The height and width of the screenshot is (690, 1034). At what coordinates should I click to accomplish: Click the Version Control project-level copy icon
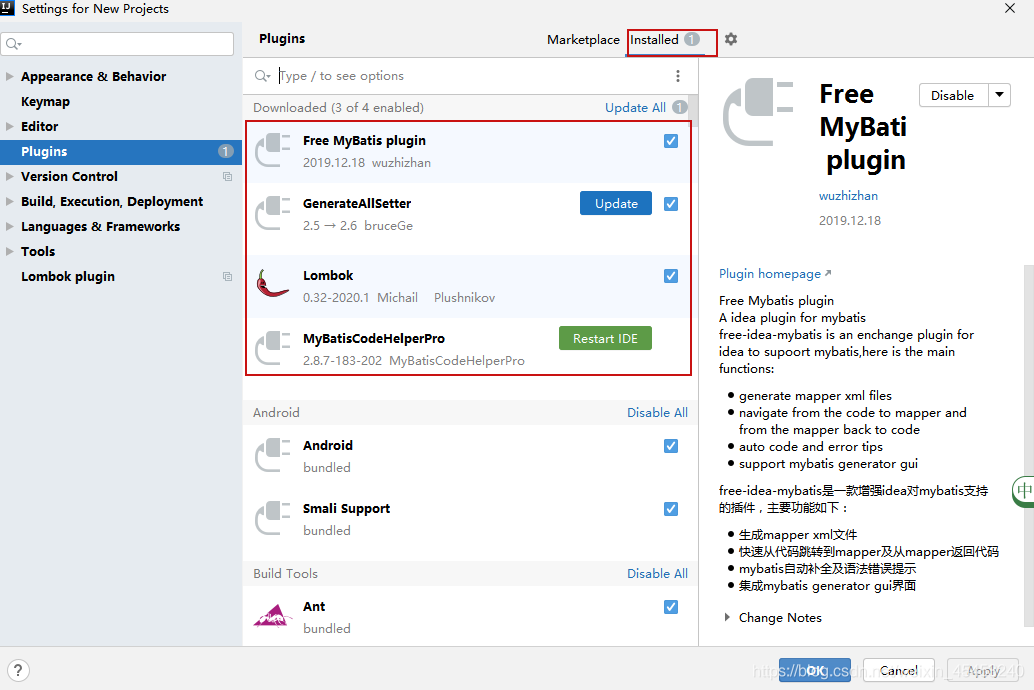pyautogui.click(x=228, y=176)
